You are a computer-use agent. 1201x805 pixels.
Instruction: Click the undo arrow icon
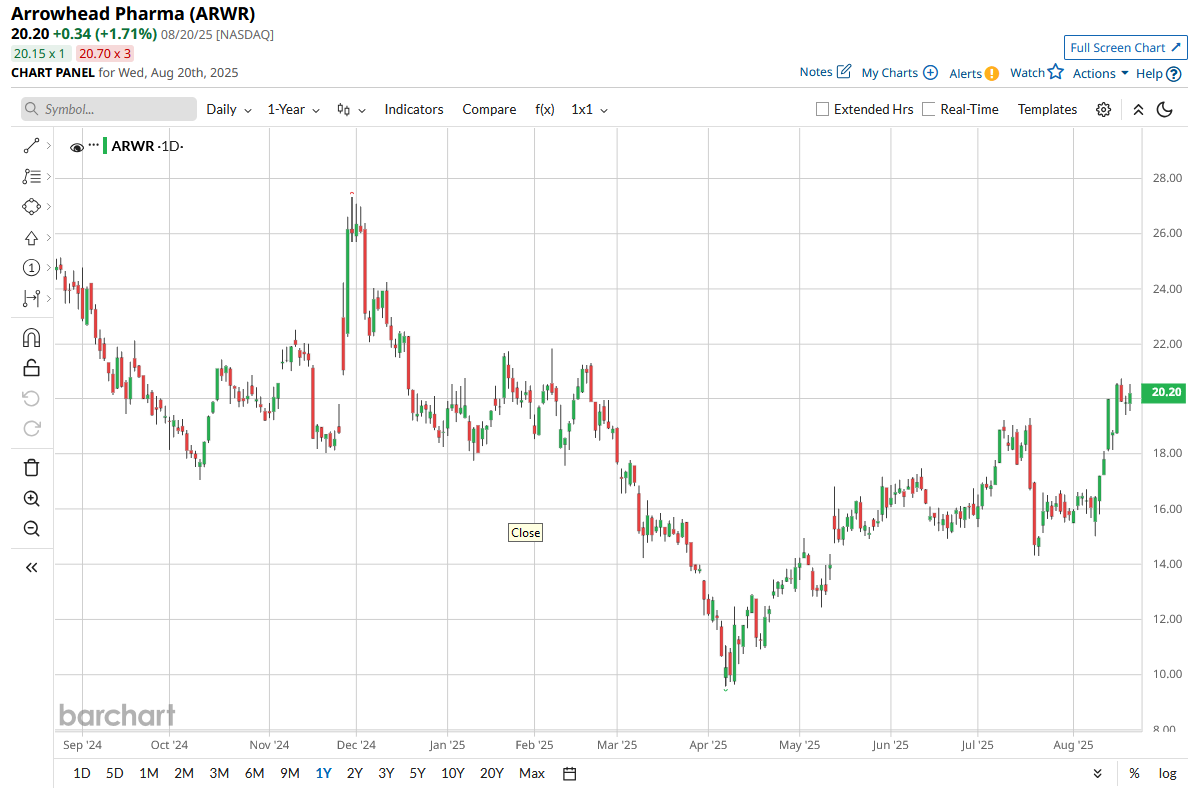(31, 399)
